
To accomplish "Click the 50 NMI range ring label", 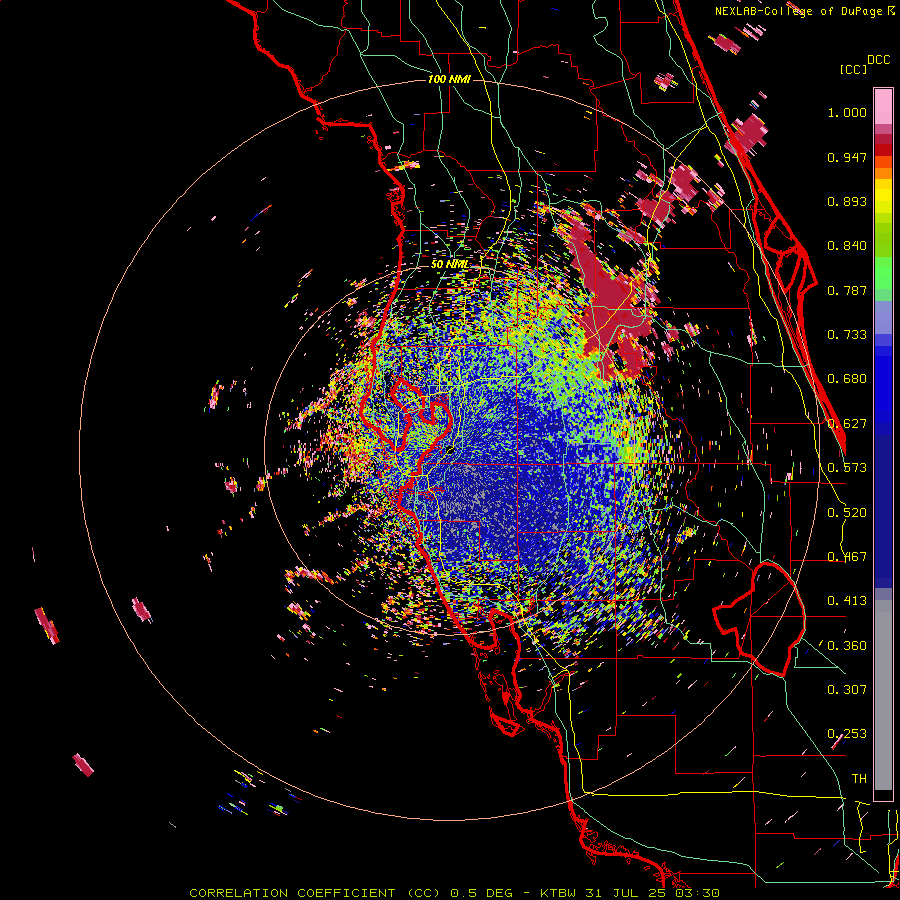I will tap(449, 264).
